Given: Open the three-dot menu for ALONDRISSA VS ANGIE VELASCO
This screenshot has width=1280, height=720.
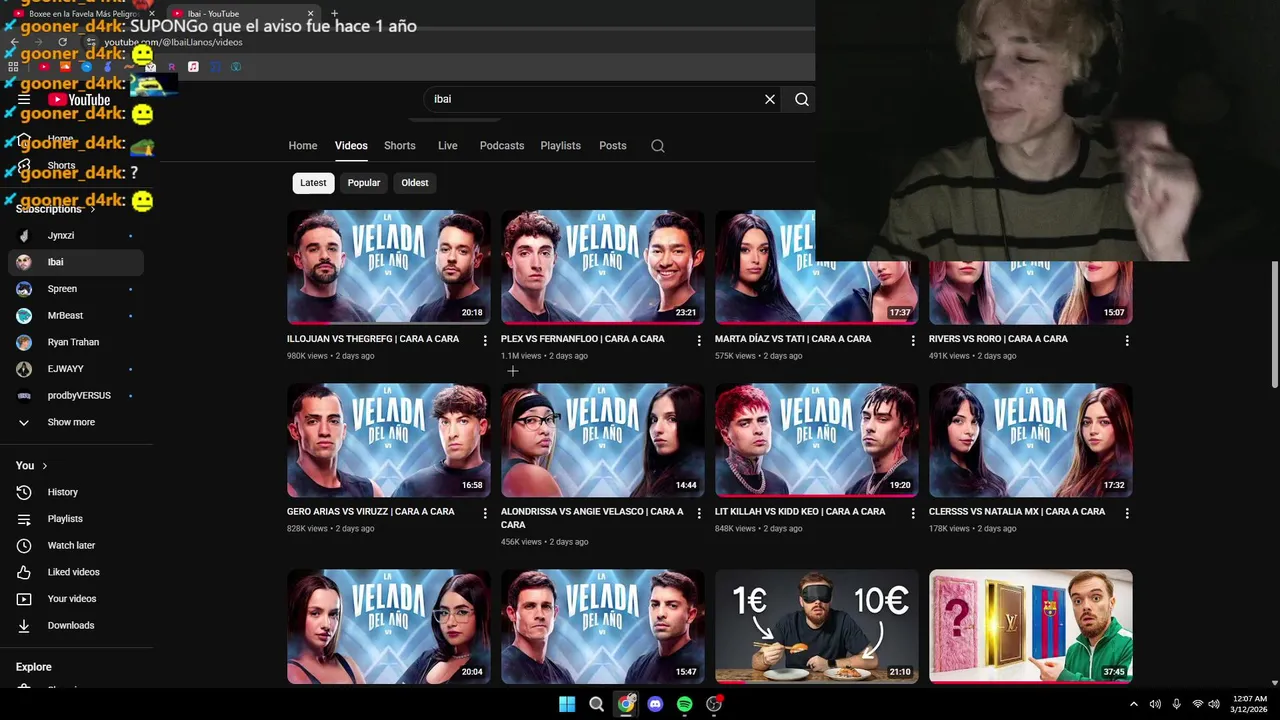Looking at the screenshot, I should click(x=699, y=513).
